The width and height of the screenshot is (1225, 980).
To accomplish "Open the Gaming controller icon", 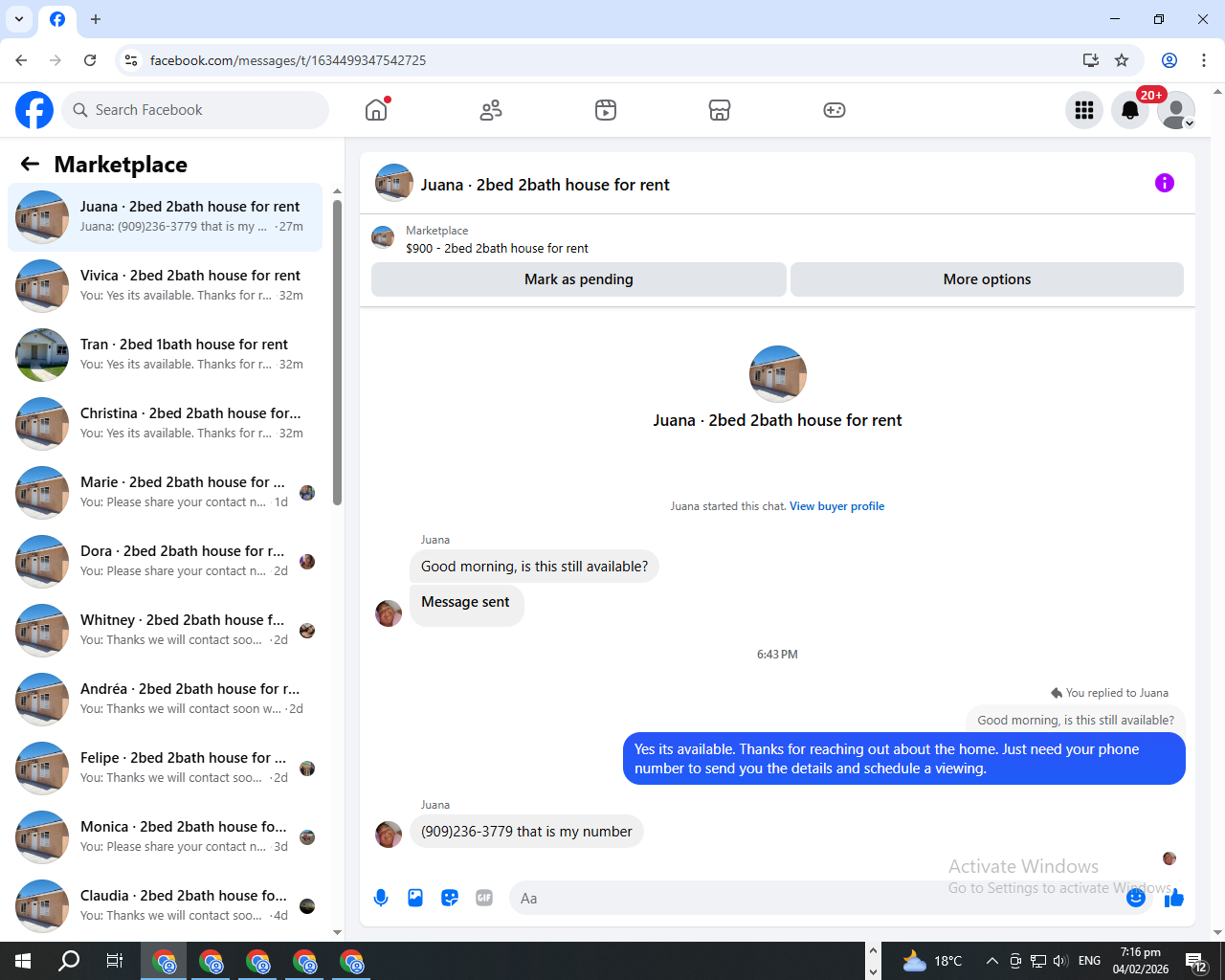I will coord(835,110).
